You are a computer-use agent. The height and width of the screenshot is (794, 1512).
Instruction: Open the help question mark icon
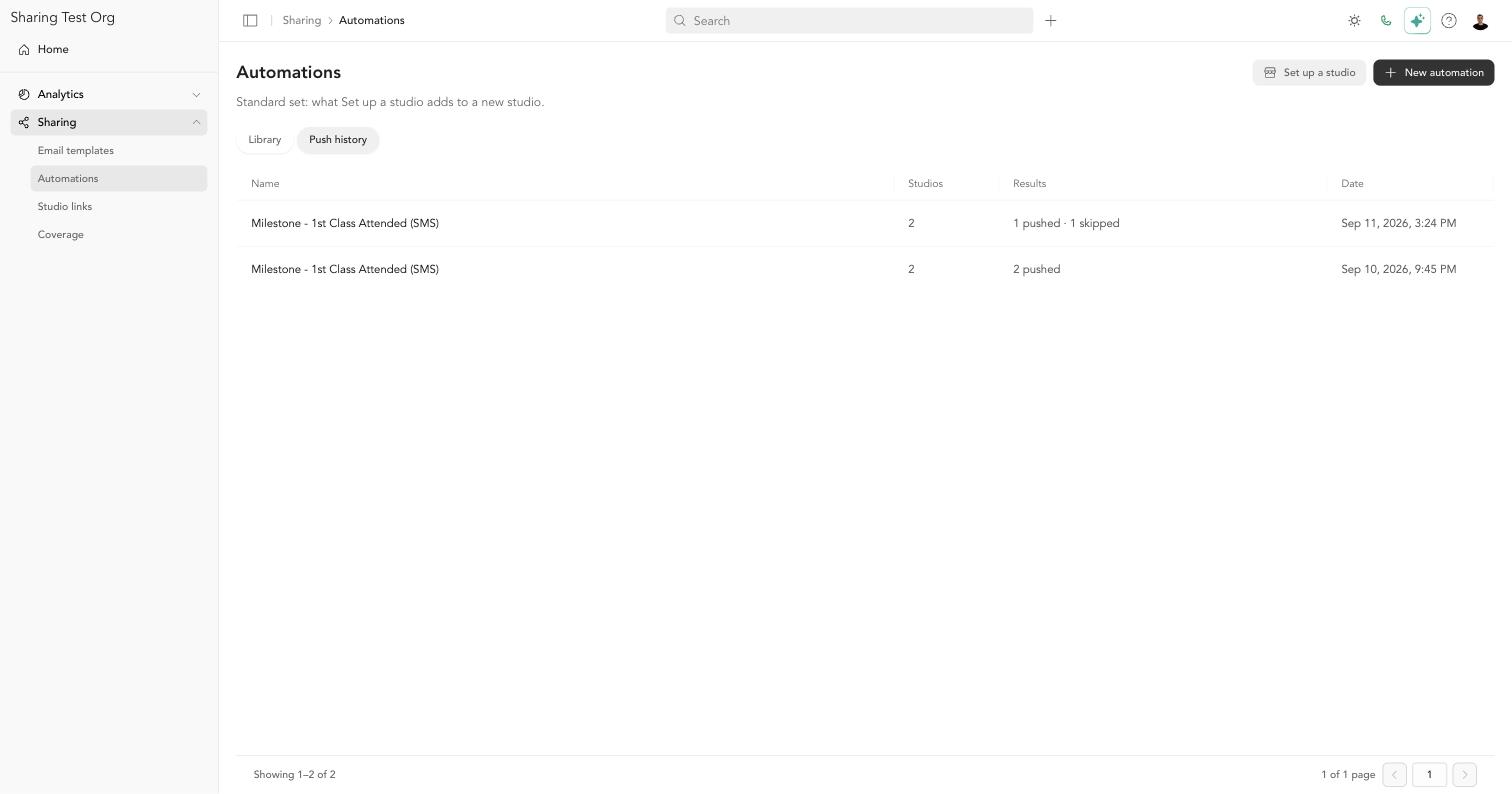pos(1449,20)
